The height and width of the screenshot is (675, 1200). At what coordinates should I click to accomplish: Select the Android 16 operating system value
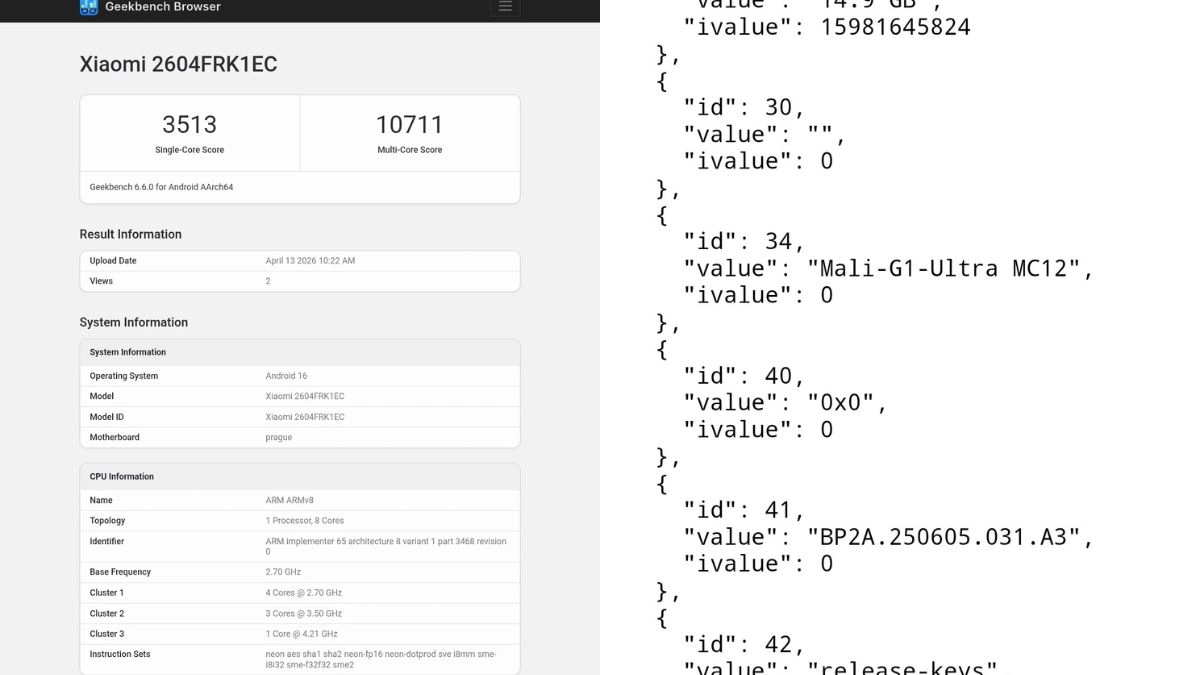[x=286, y=376]
